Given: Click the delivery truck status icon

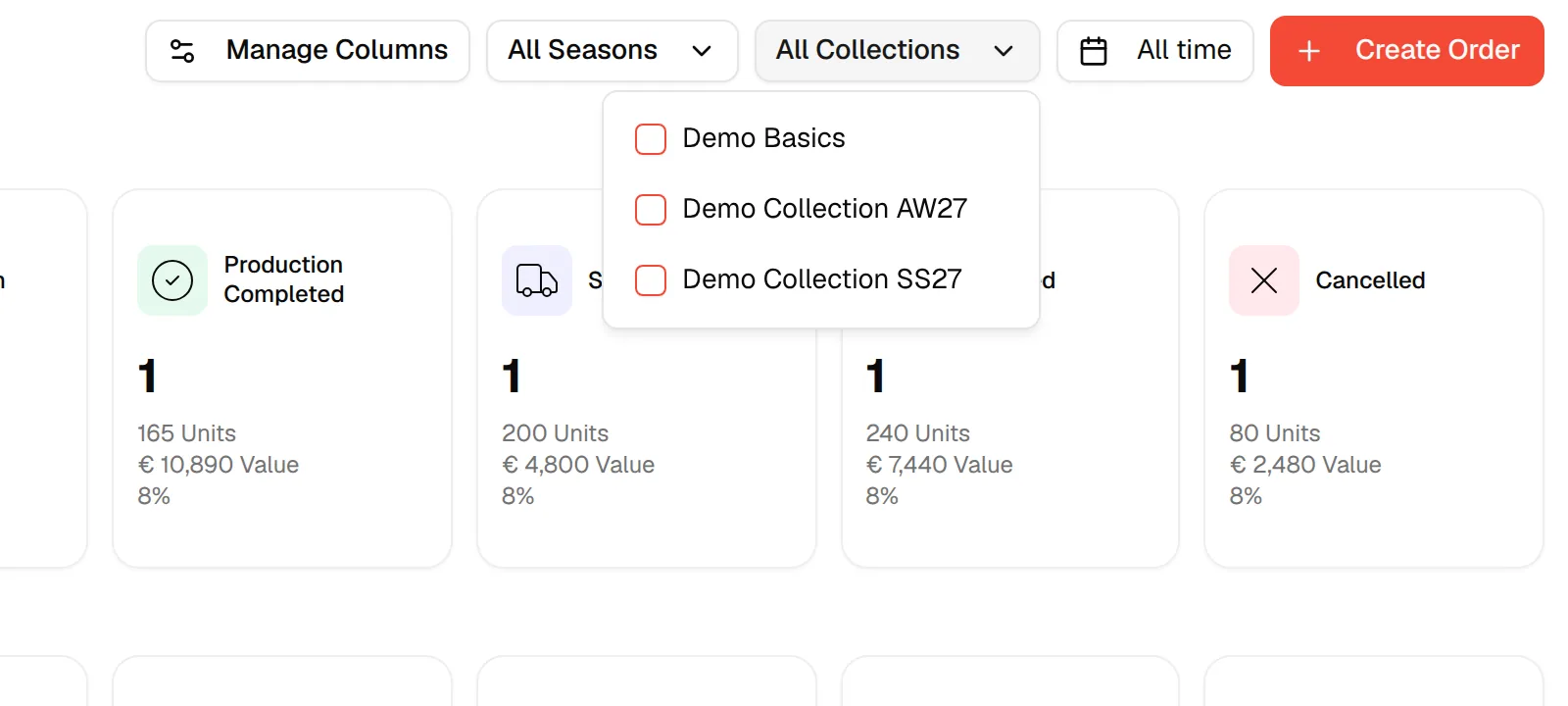Looking at the screenshot, I should pyautogui.click(x=537, y=280).
